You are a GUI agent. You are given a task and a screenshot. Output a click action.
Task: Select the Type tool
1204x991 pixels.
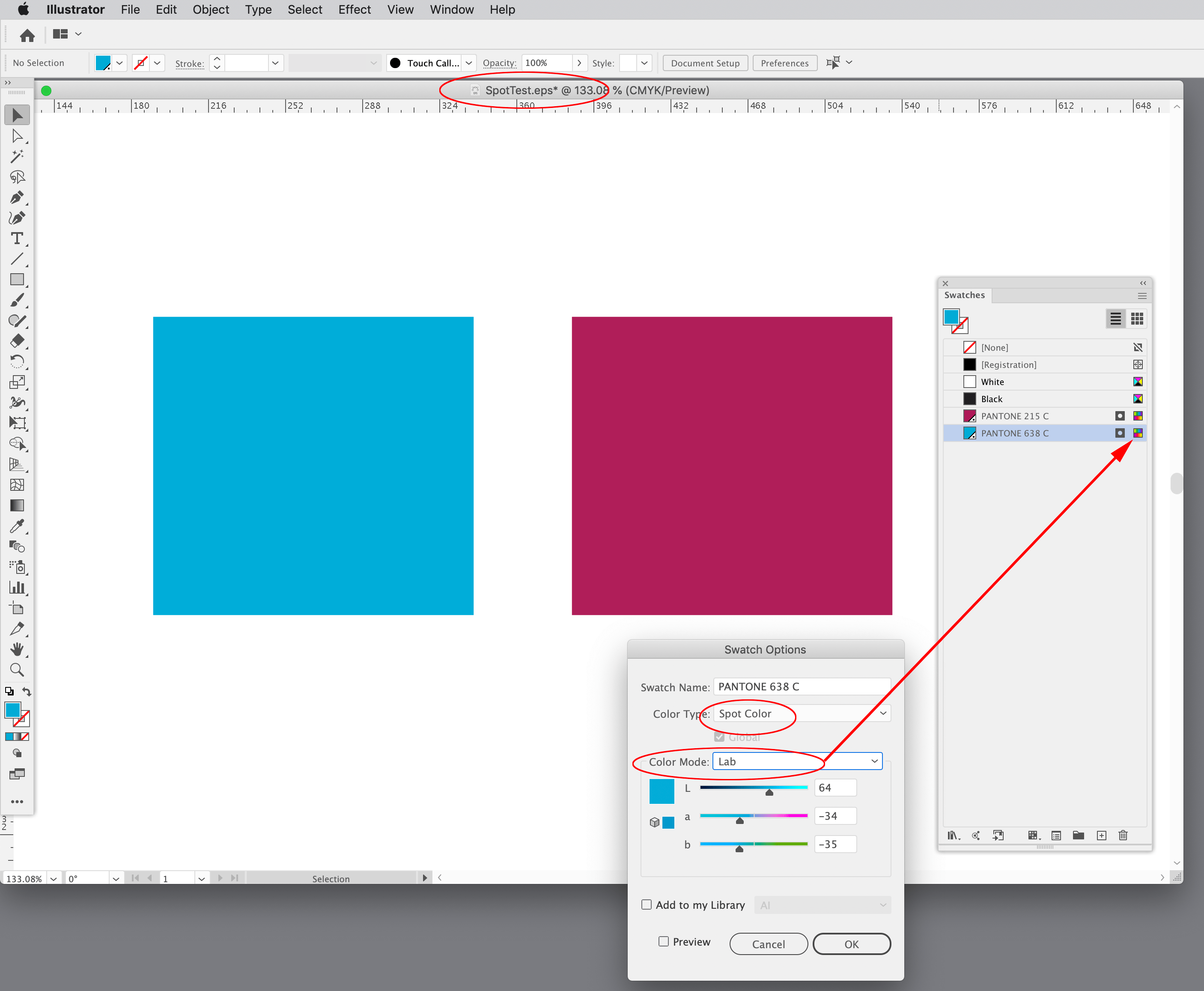click(x=17, y=239)
